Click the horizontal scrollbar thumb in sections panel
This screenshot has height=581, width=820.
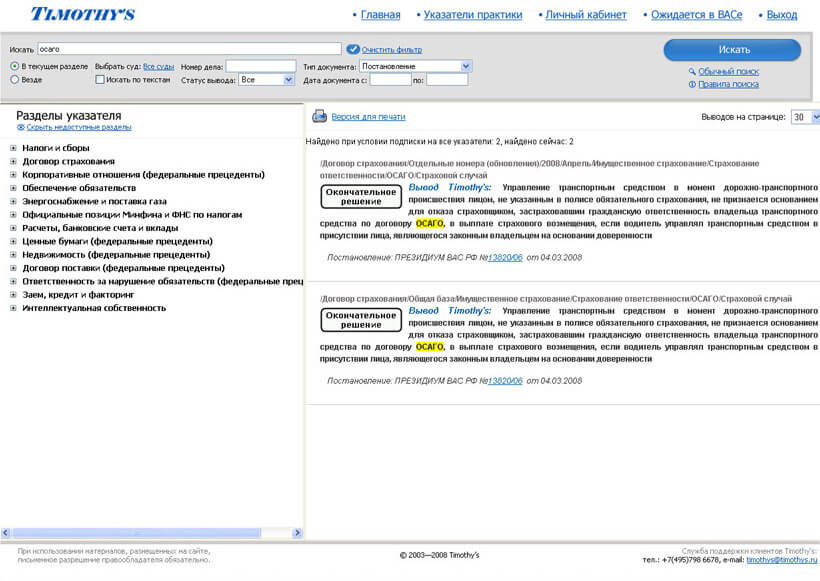pyautogui.click(x=136, y=533)
